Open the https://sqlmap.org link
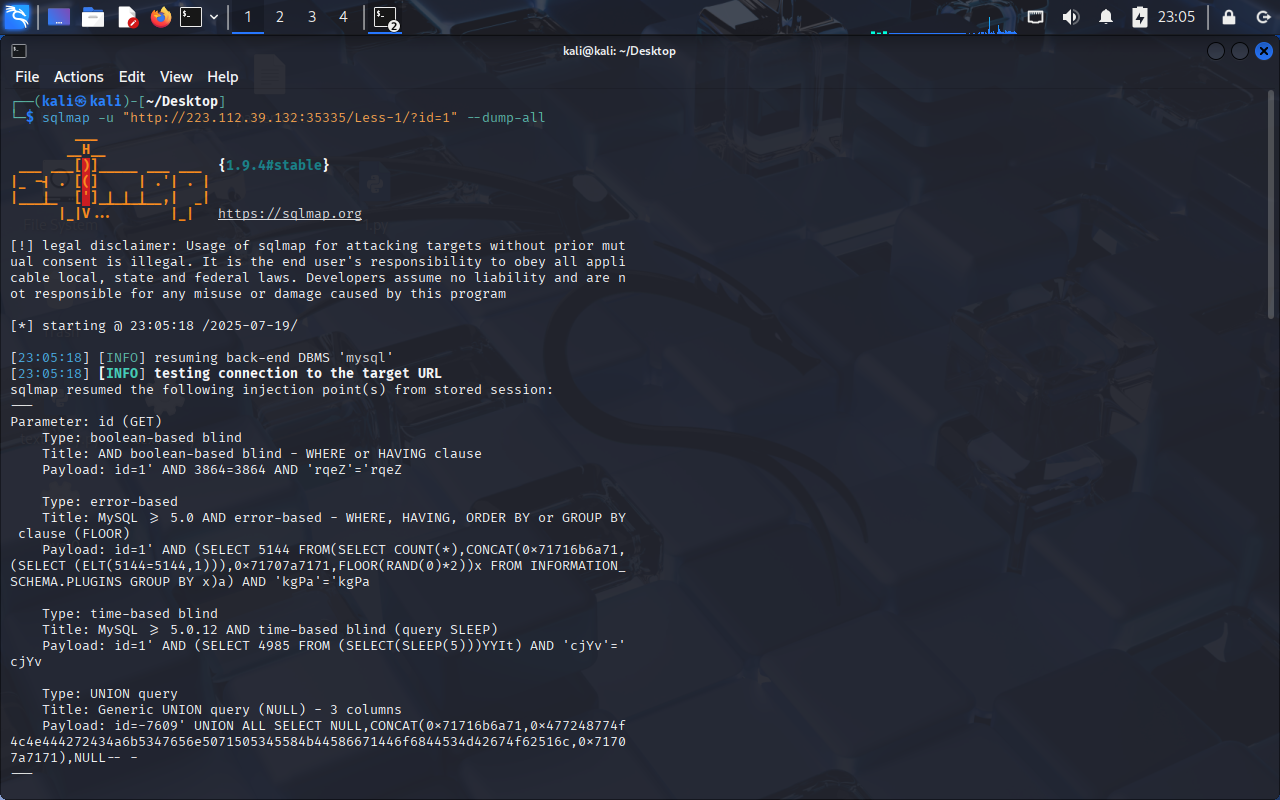 point(290,214)
